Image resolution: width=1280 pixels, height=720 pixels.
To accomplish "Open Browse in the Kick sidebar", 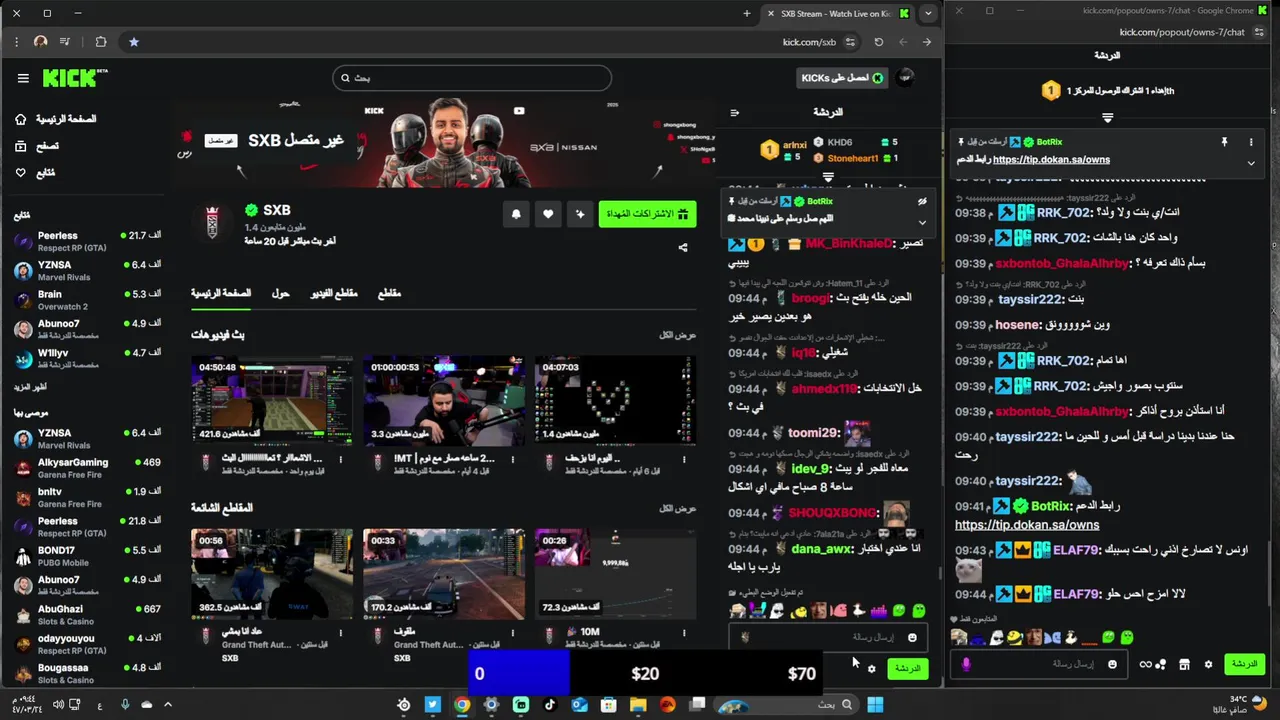I will pos(37,146).
